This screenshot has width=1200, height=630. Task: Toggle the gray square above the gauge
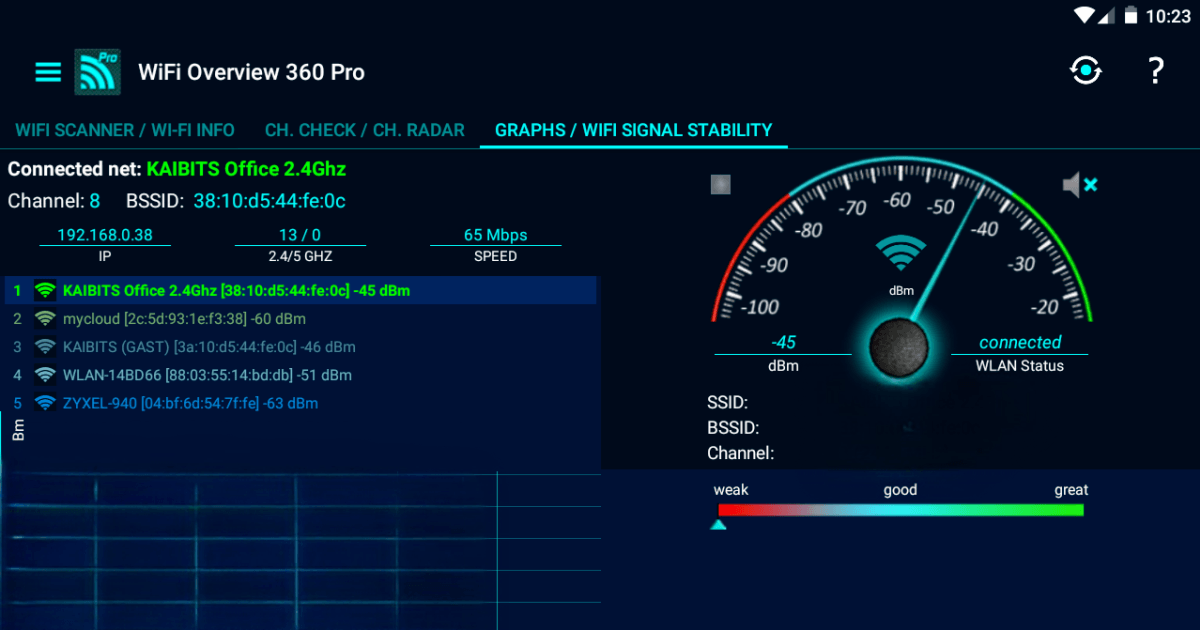(x=721, y=184)
